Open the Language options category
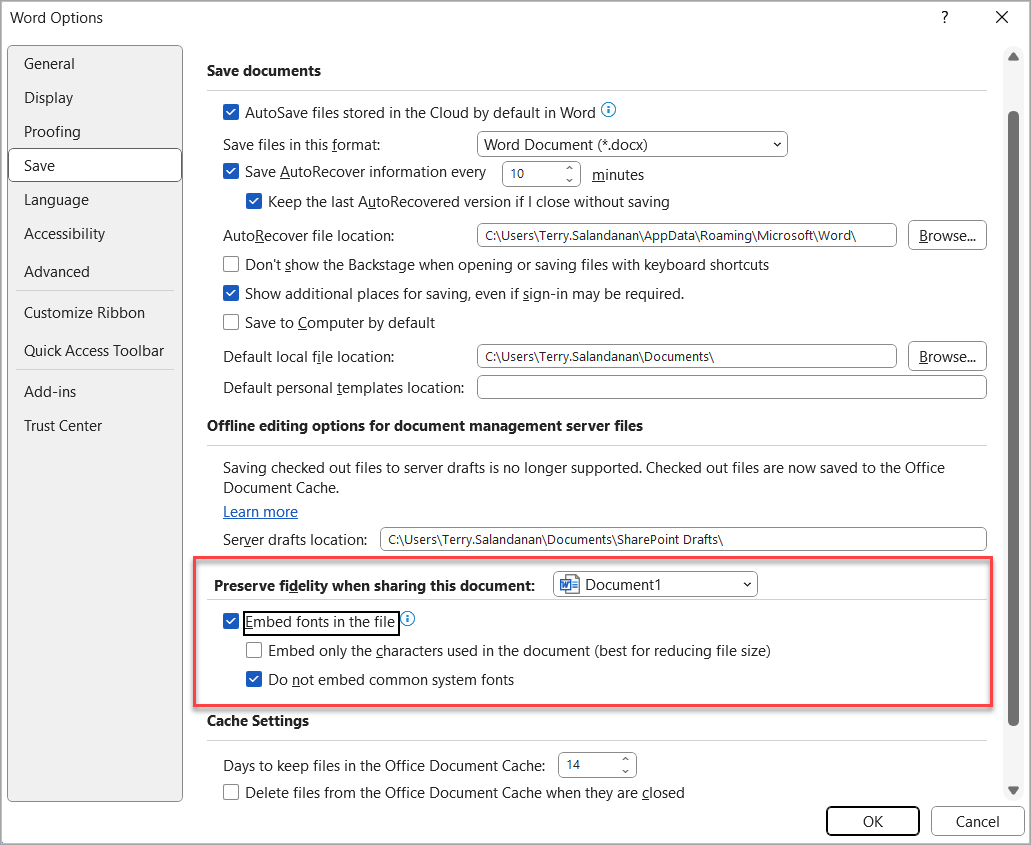 (x=95, y=199)
